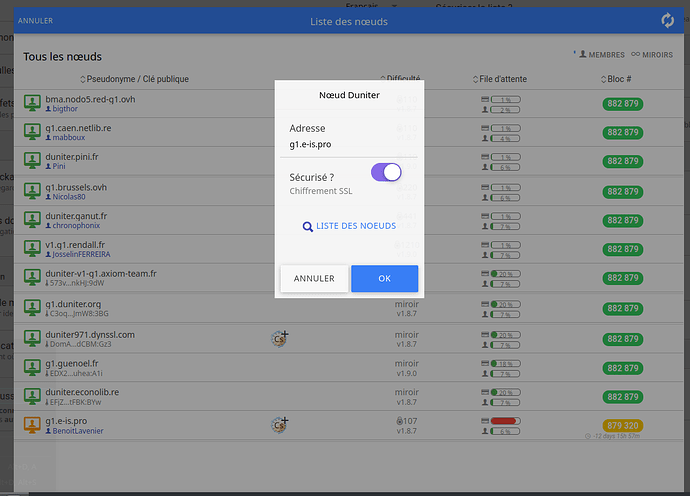Click the Cesium+ icon for duniter971.dynssl.com
The height and width of the screenshot is (496, 690).
tap(280, 339)
